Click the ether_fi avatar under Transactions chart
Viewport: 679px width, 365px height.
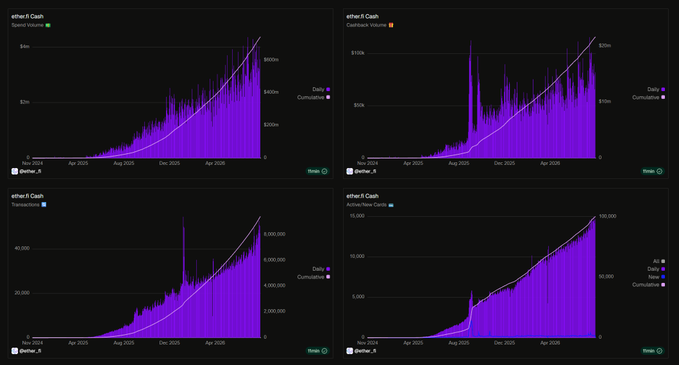pos(14,351)
